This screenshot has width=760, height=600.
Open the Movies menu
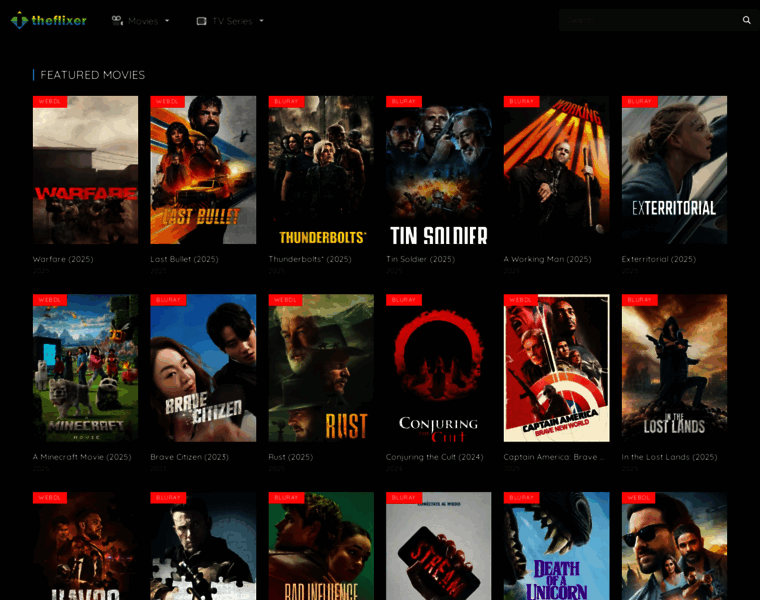pyautogui.click(x=141, y=21)
